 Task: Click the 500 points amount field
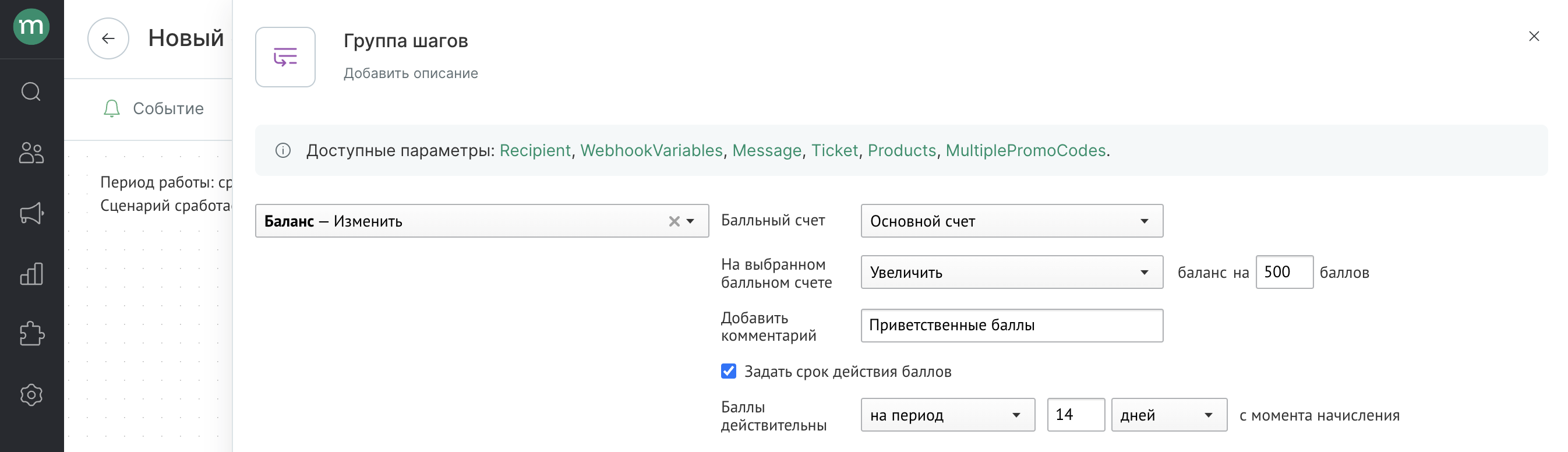click(x=1284, y=272)
